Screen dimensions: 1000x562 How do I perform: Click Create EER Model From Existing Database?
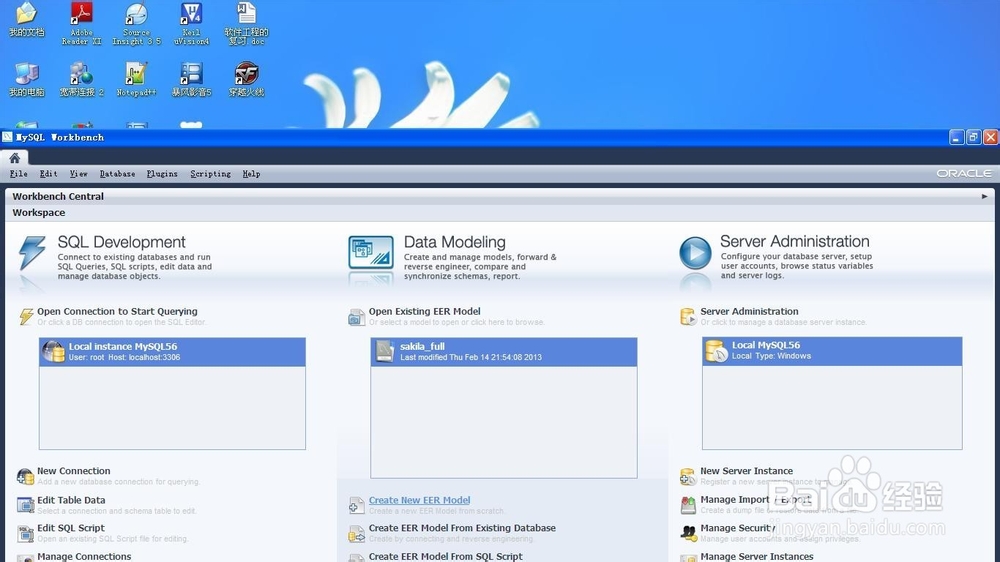point(462,528)
